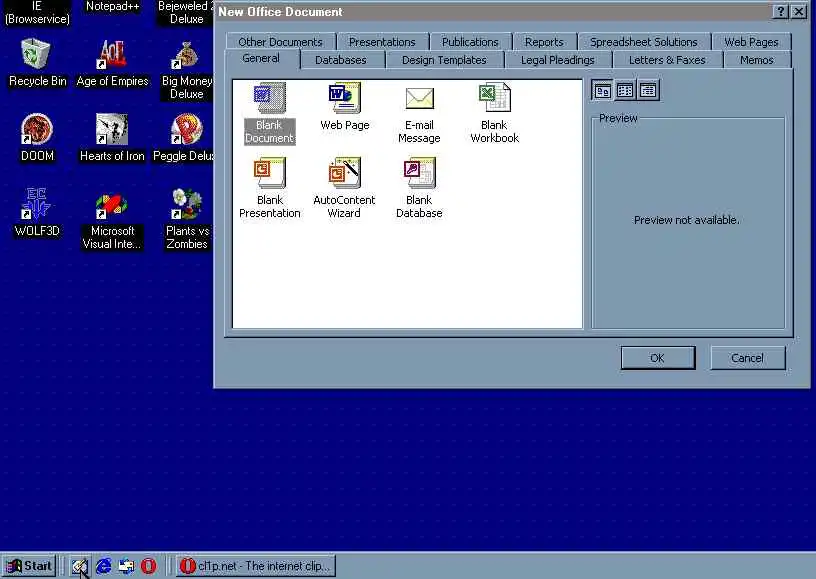Select the Bejeweled Deluxe desktop label
Screen dimensions: 816x579
point(186,12)
